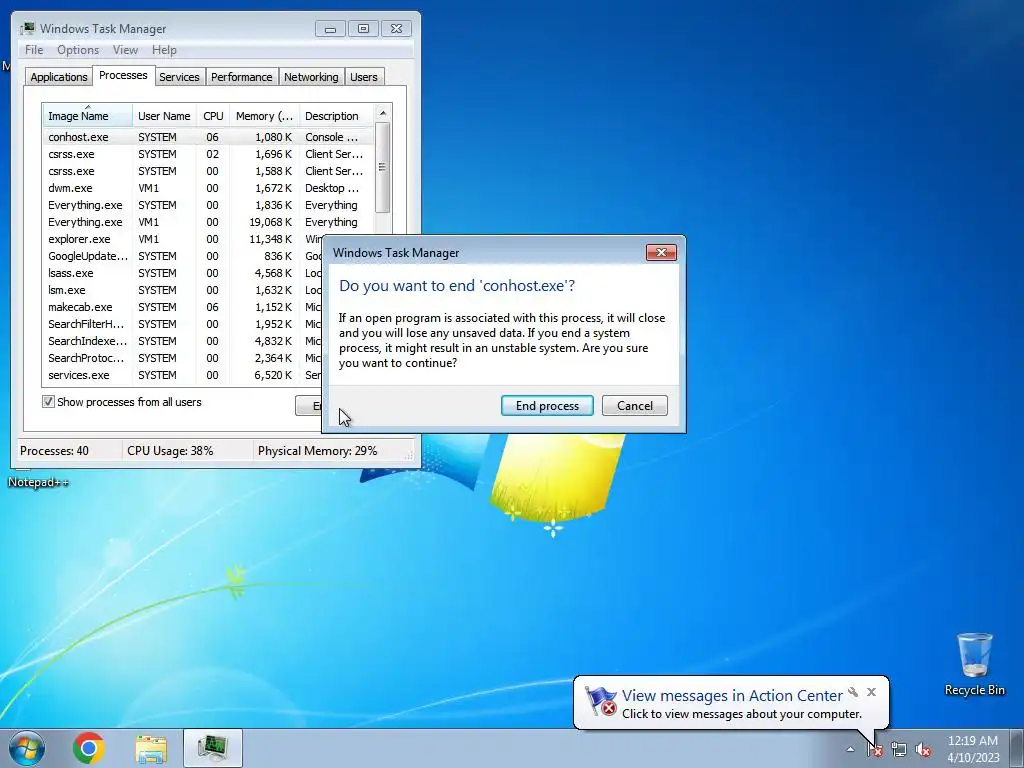Select the services.exe process

183,375
